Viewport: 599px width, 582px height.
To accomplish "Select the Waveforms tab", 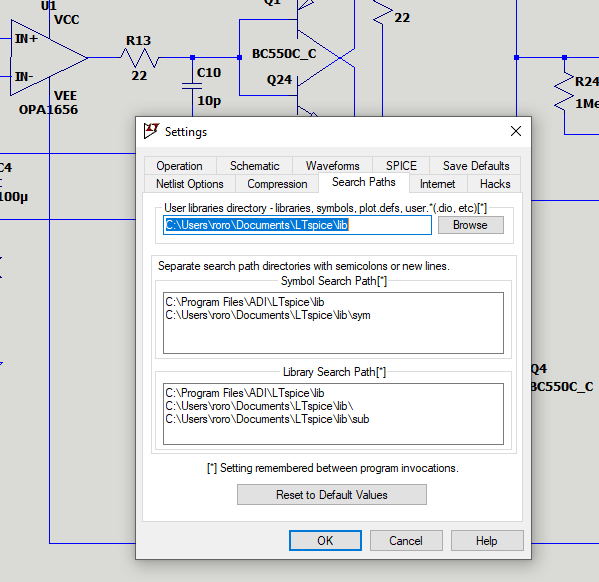I will click(332, 166).
